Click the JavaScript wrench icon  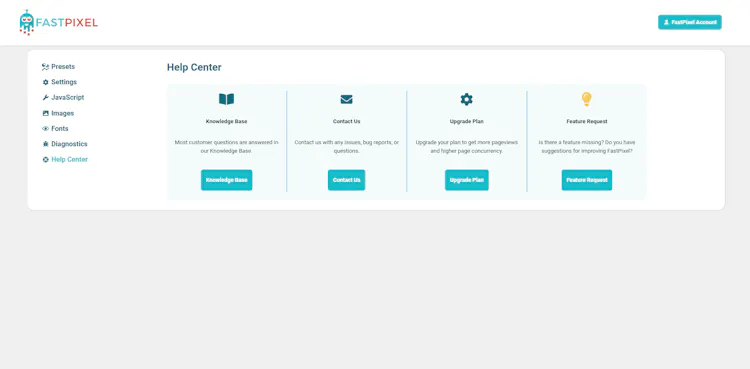tap(45, 98)
